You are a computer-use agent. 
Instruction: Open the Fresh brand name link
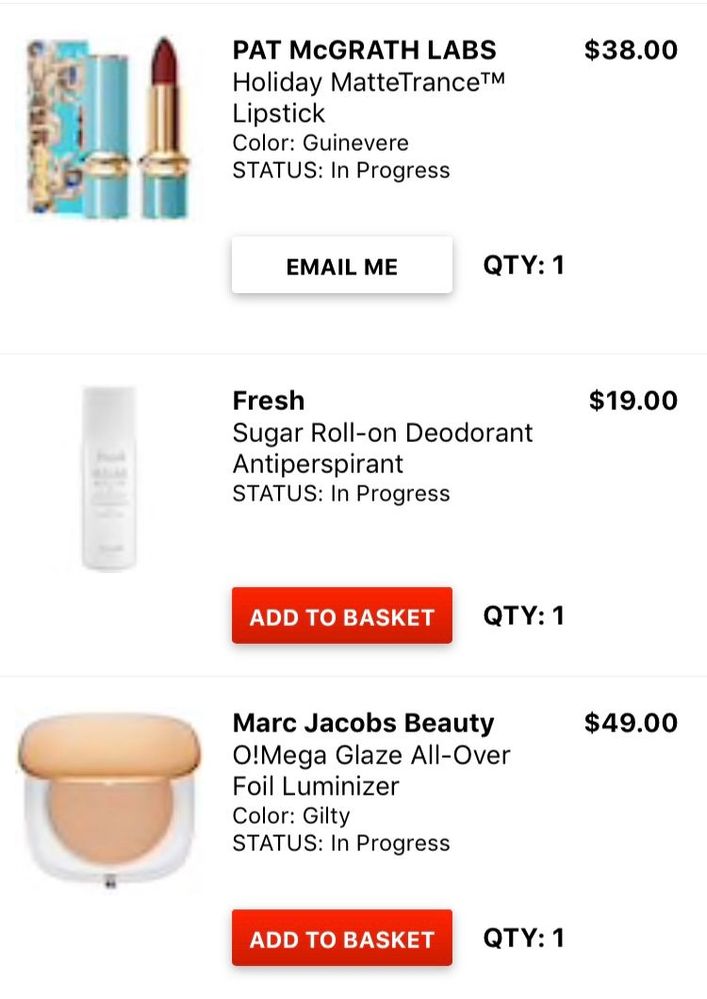pos(268,401)
